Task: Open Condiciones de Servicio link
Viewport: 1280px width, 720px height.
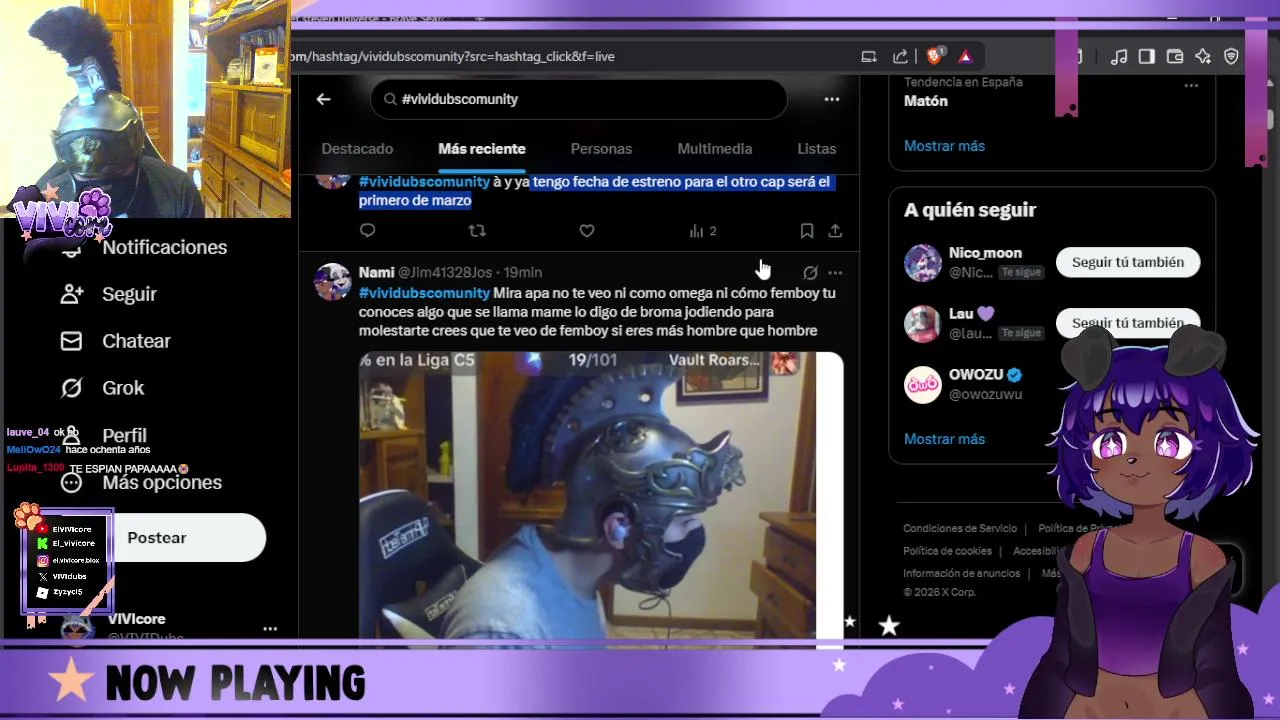Action: [x=960, y=528]
